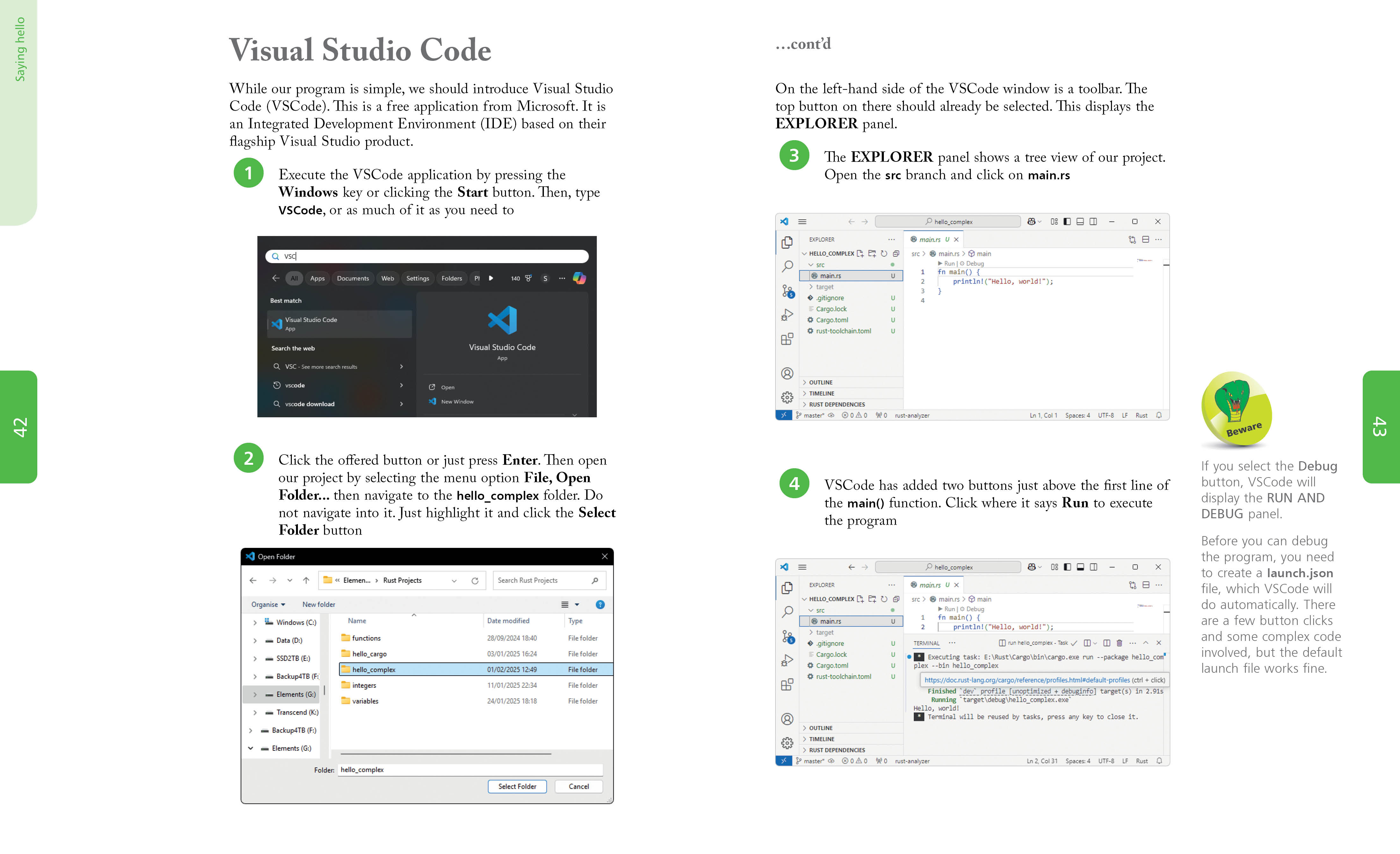
Task: Maximize terminal panel in lower VSCode window
Action: (x=1145, y=642)
